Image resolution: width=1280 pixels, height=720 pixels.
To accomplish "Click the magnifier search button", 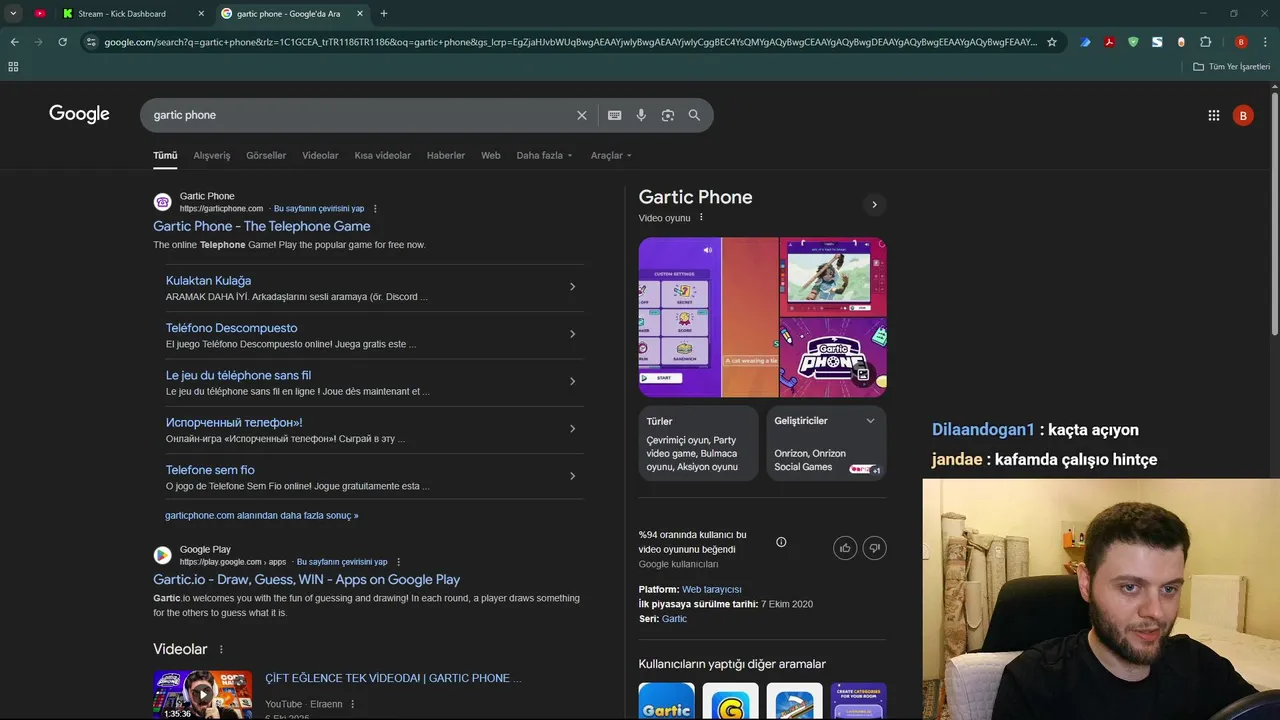I will pyautogui.click(x=694, y=115).
